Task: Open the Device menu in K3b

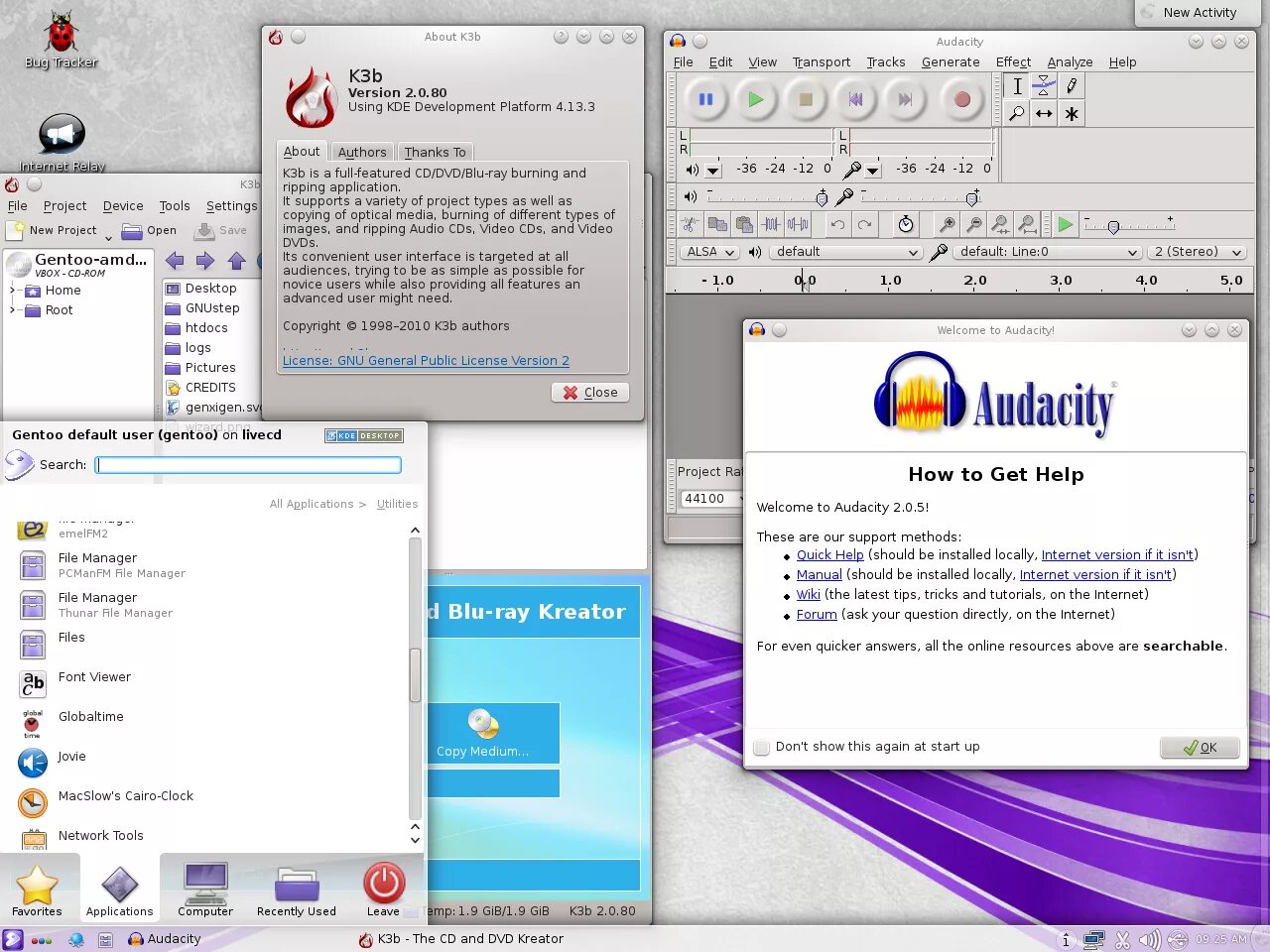Action: tap(123, 206)
